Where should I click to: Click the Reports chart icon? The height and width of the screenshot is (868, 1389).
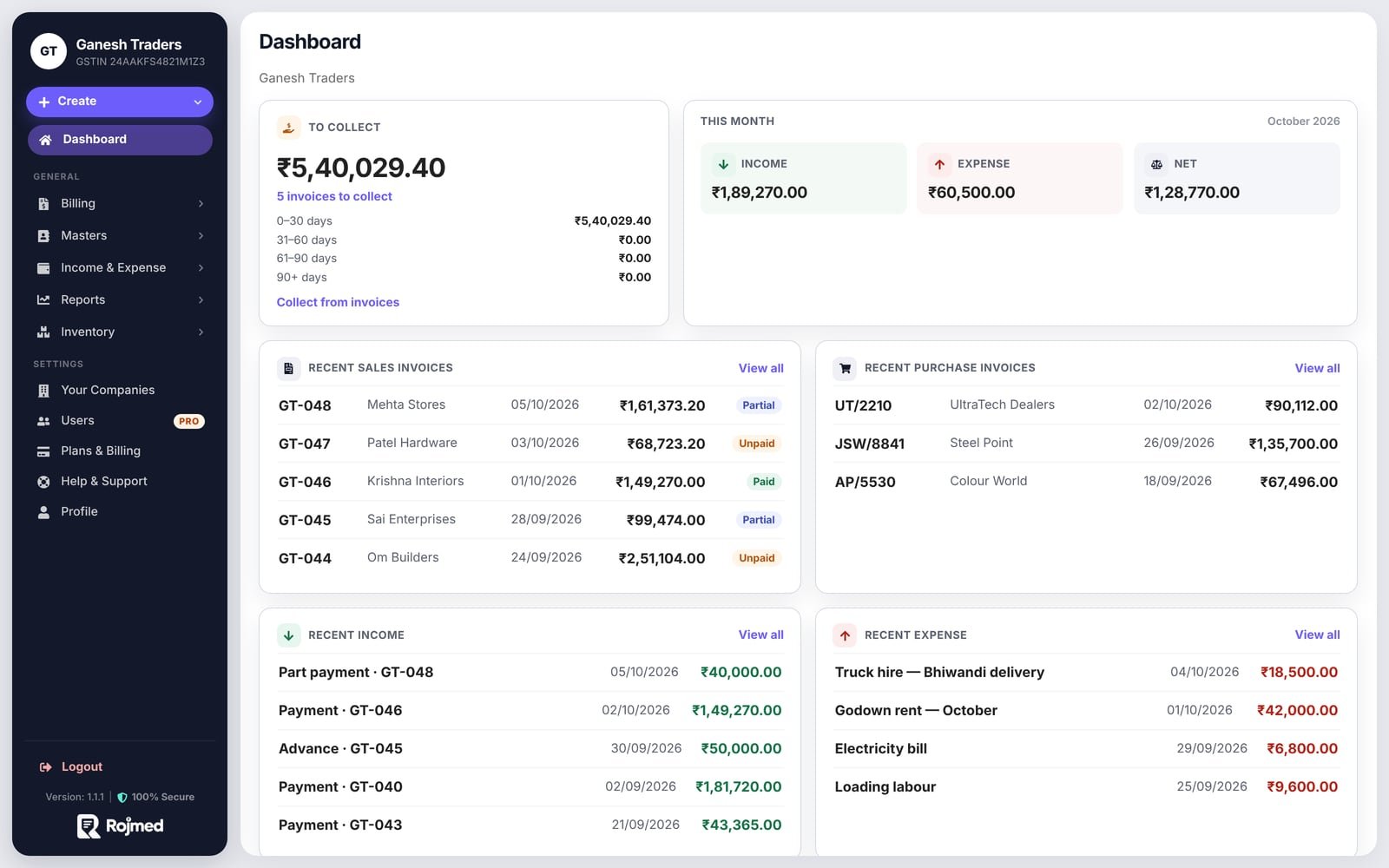(x=43, y=300)
